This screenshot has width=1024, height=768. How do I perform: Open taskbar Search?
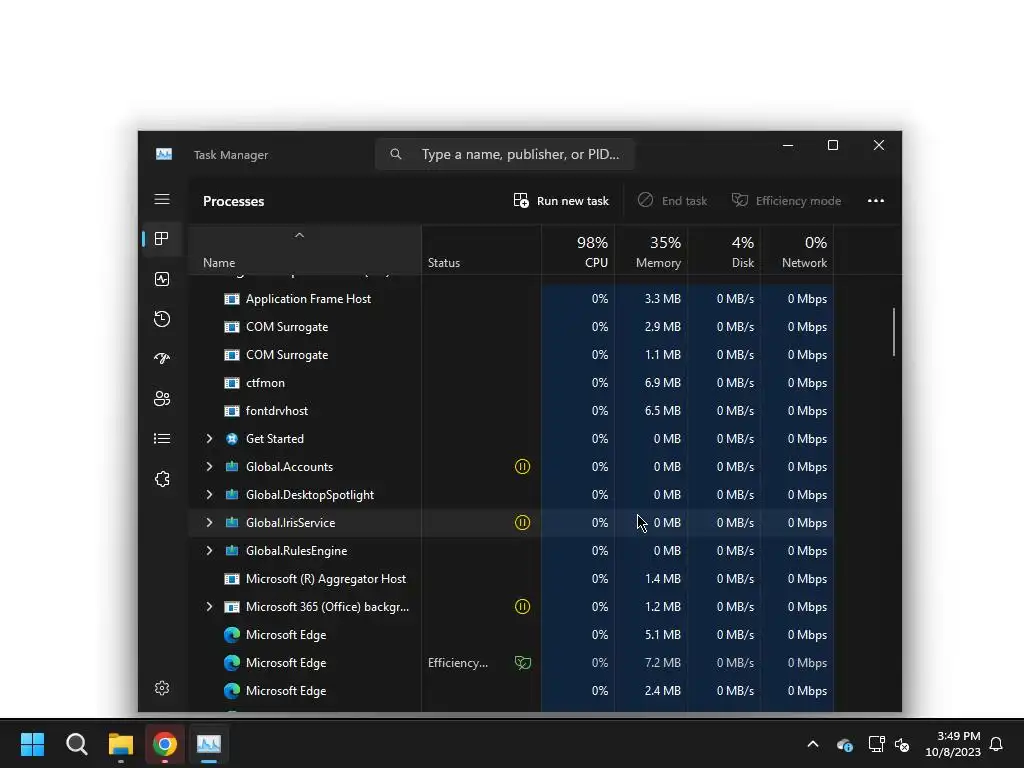point(76,744)
